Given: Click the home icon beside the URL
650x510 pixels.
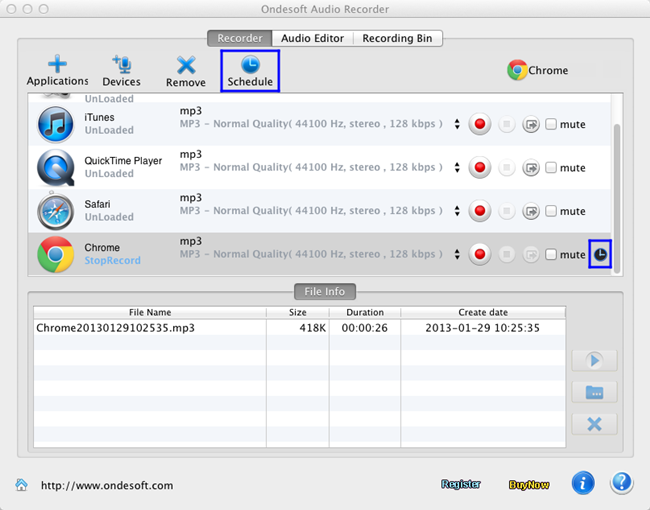Looking at the screenshot, I should [21, 485].
